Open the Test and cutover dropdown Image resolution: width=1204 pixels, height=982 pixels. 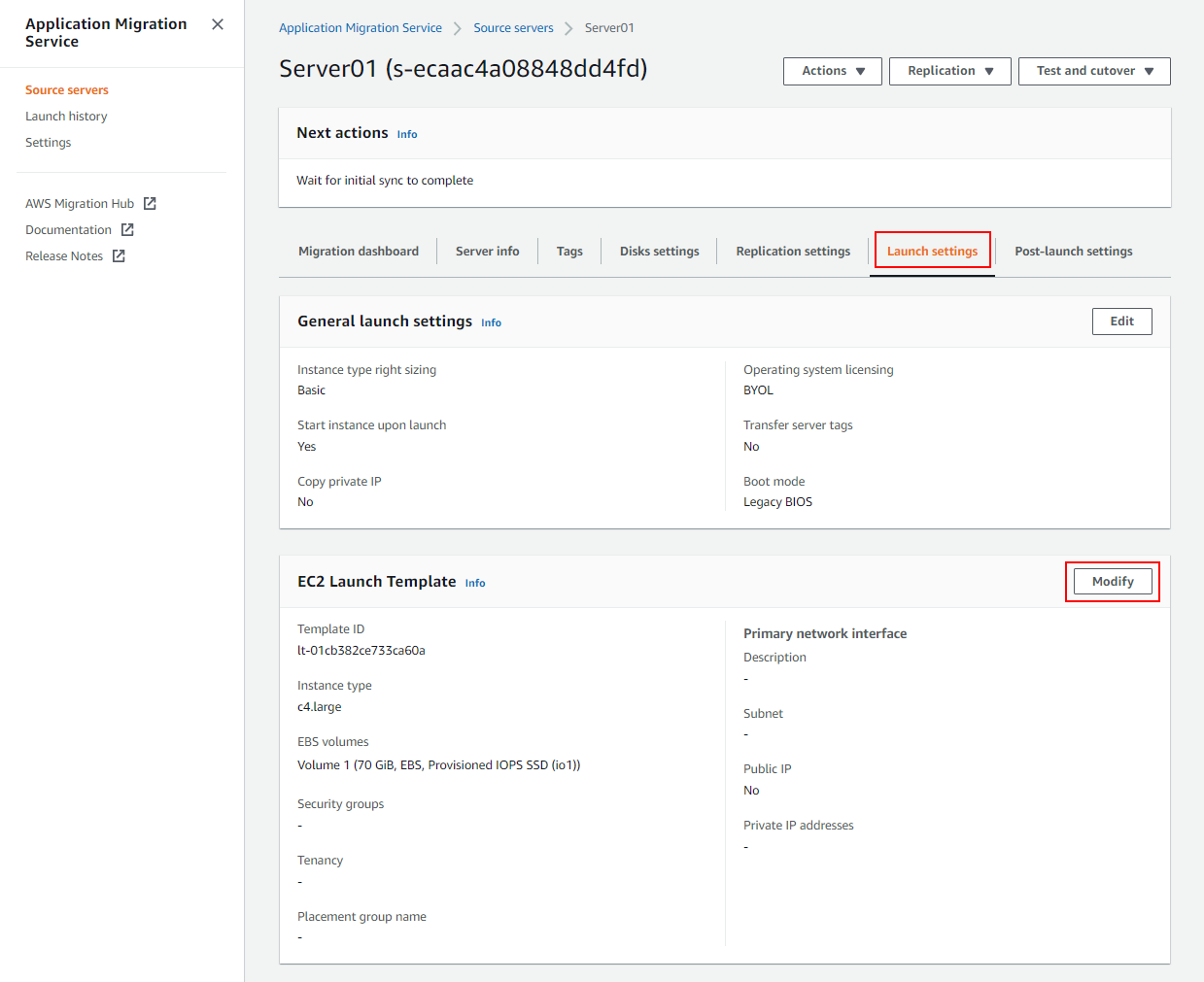1094,71
